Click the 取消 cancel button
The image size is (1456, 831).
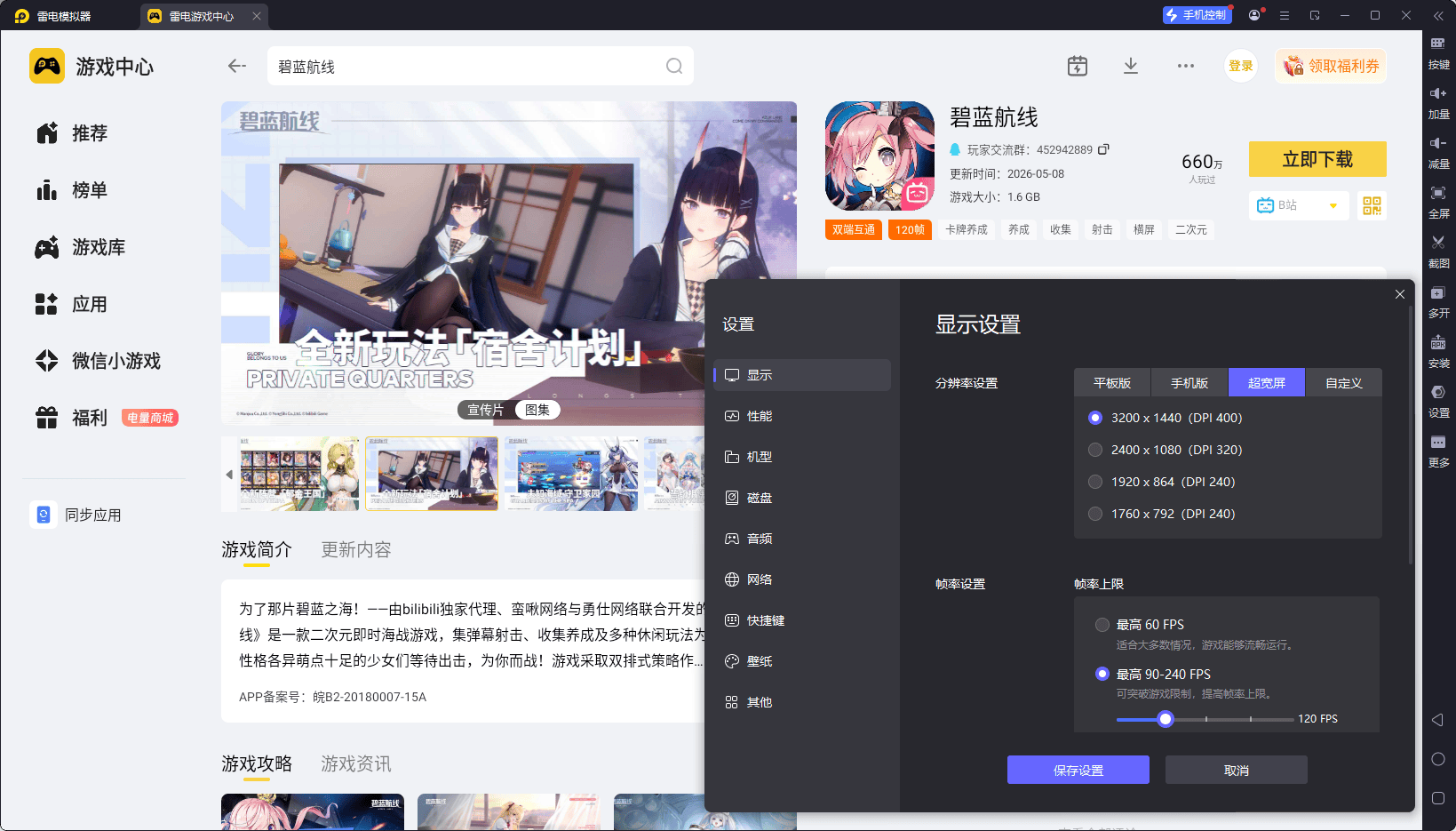[x=1237, y=770]
